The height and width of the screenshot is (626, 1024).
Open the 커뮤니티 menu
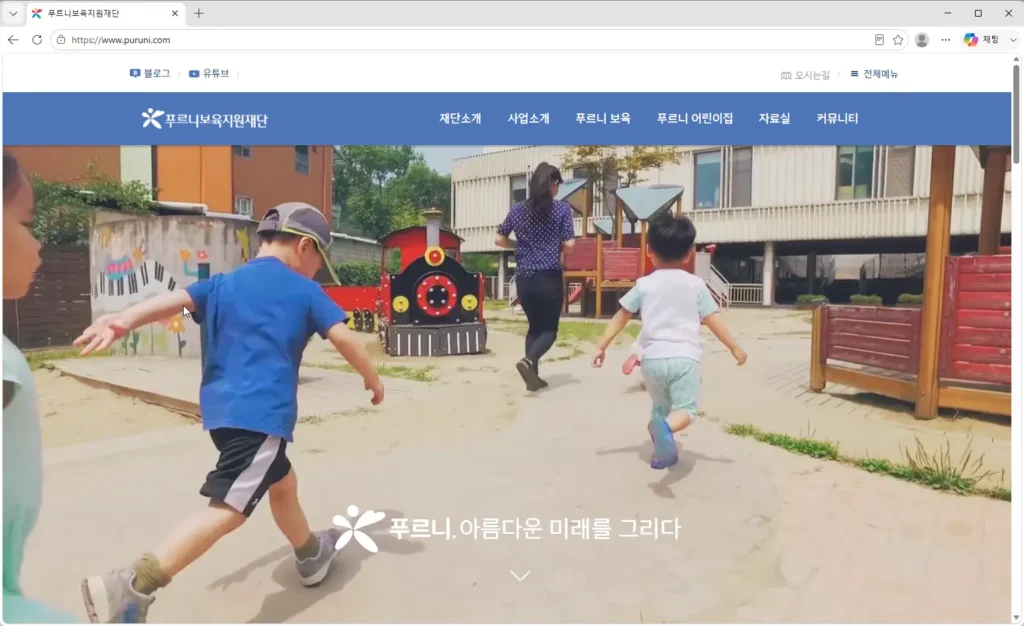pos(837,118)
